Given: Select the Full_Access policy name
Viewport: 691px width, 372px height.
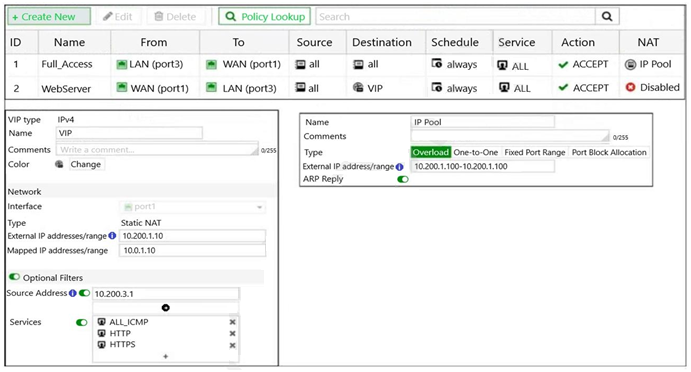Looking at the screenshot, I should [67, 64].
